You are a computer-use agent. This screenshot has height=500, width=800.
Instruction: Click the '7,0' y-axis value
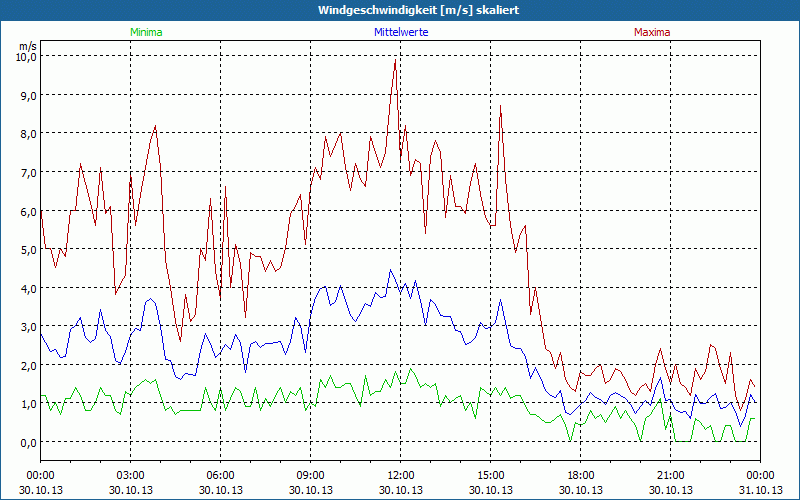[x=29, y=172]
